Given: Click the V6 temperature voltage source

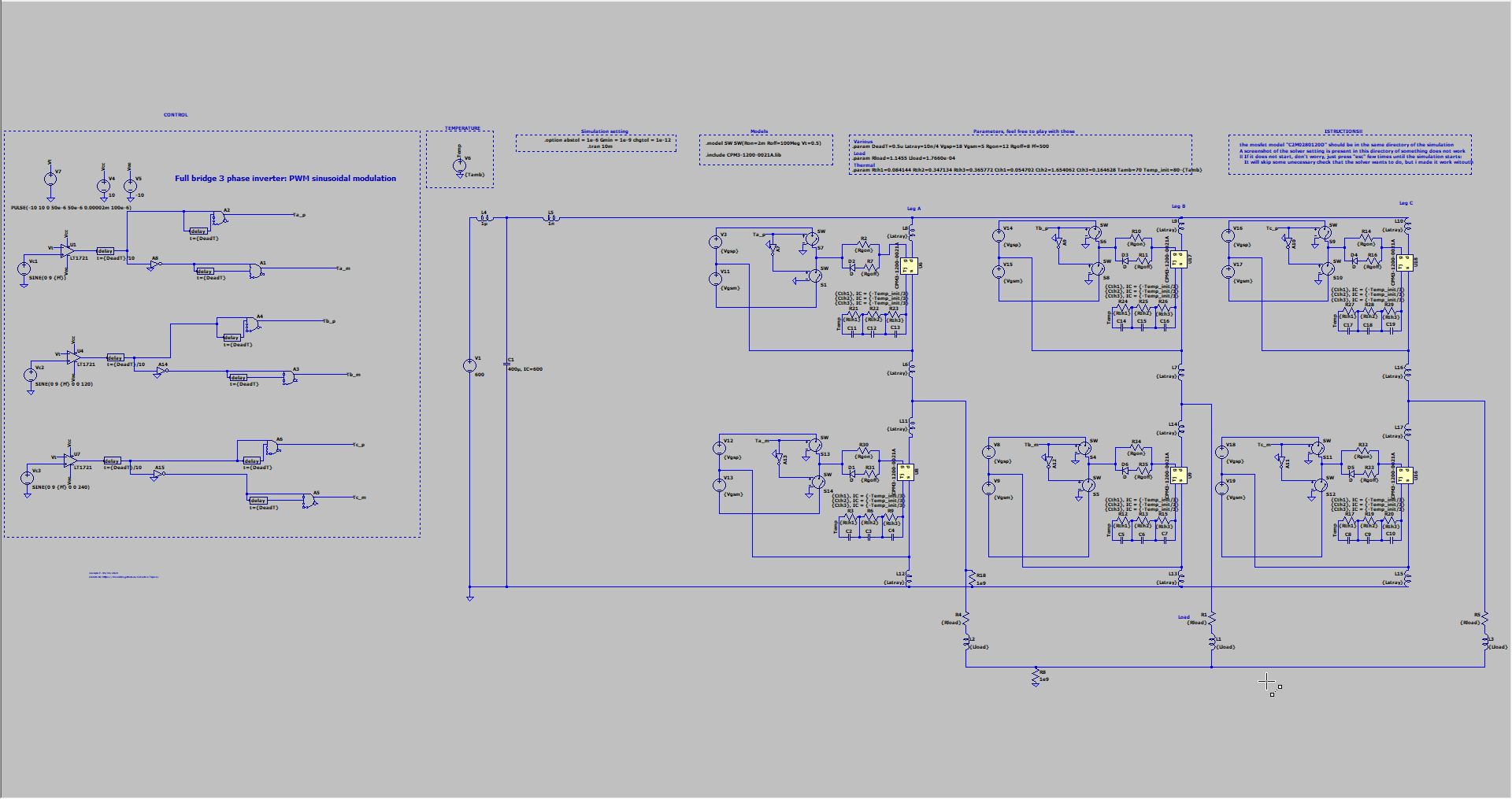Looking at the screenshot, I should pos(459,165).
